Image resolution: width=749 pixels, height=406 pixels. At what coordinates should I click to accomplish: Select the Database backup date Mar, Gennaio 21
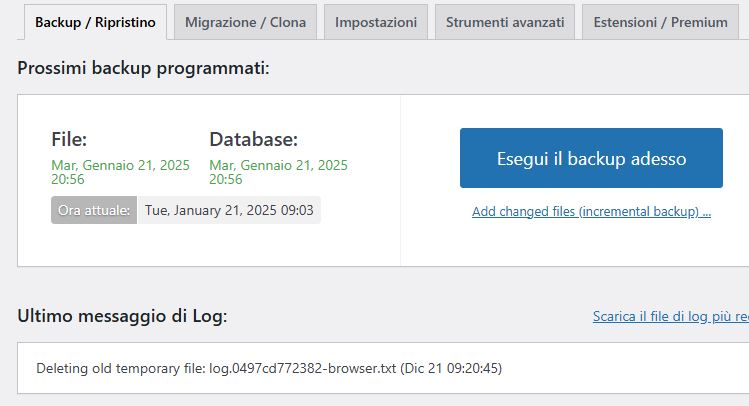pos(278,172)
